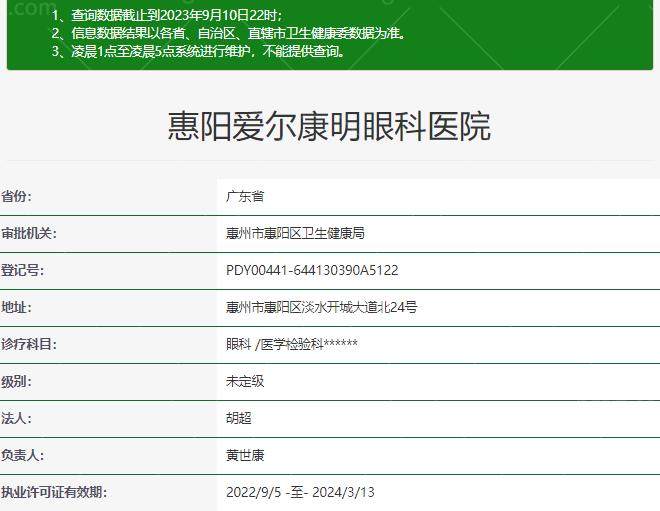The image size is (660, 511).
Task: Click the 法人 label
Action: pos(16,418)
